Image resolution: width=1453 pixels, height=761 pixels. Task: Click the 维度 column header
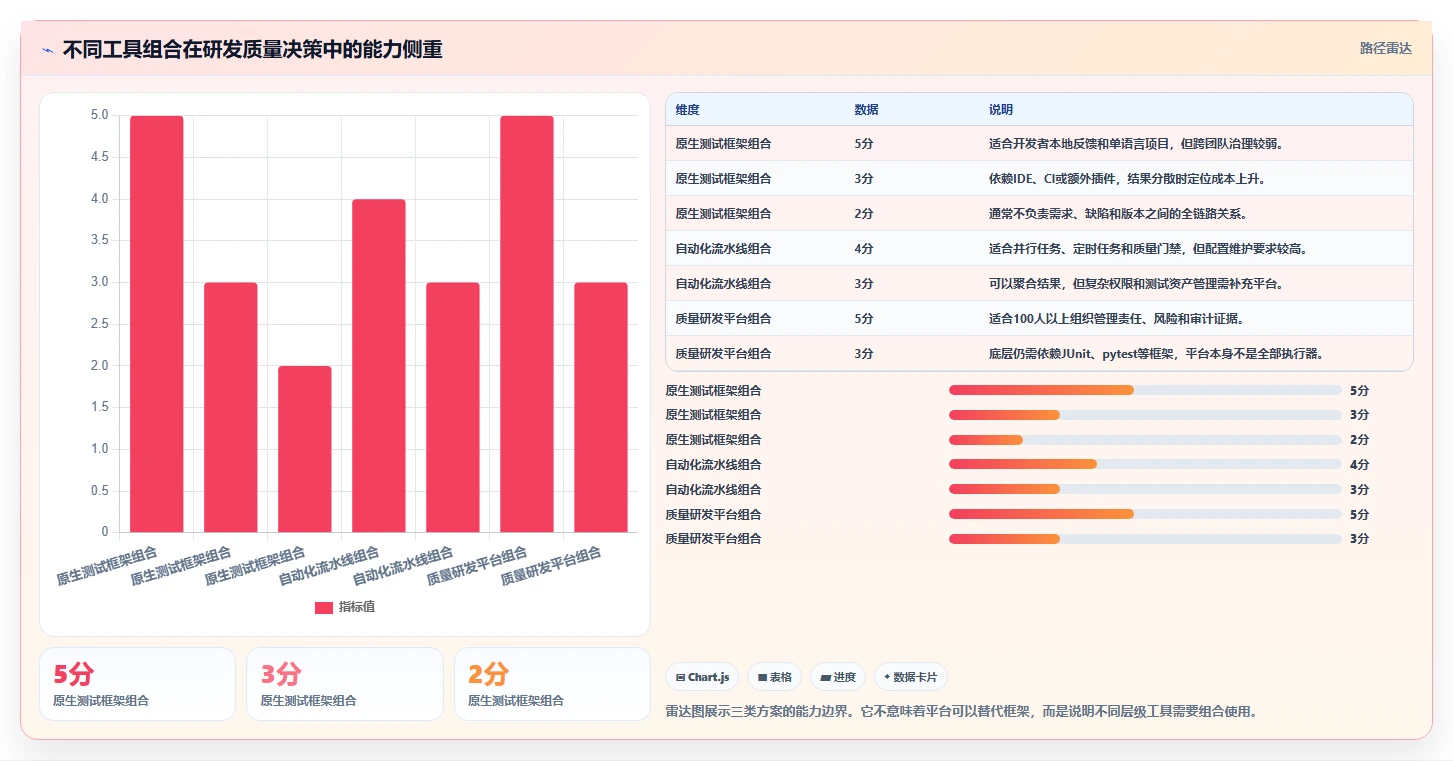coord(687,110)
